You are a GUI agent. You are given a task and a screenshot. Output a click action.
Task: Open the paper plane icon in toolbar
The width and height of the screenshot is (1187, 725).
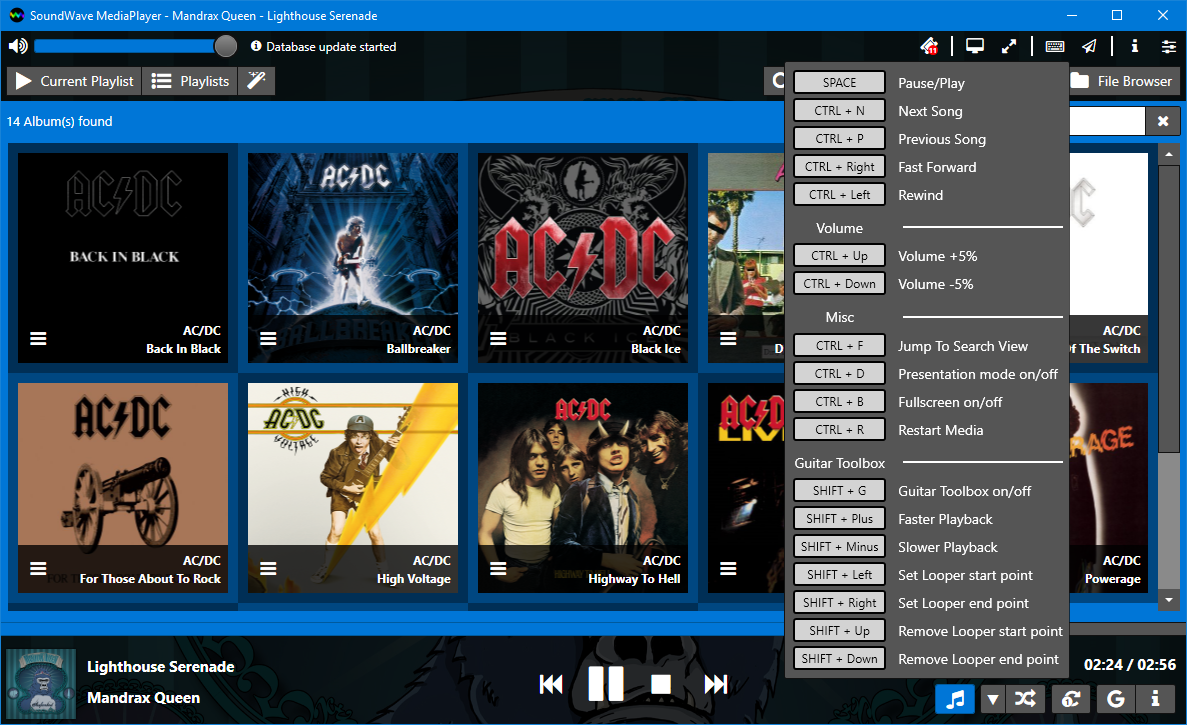[x=1089, y=46]
